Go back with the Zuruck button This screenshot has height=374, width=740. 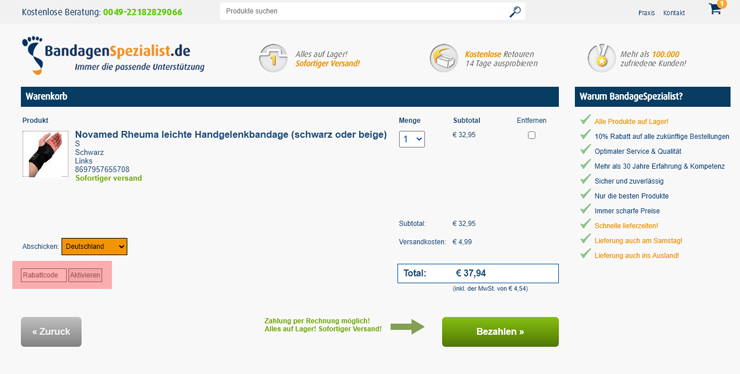(x=51, y=332)
